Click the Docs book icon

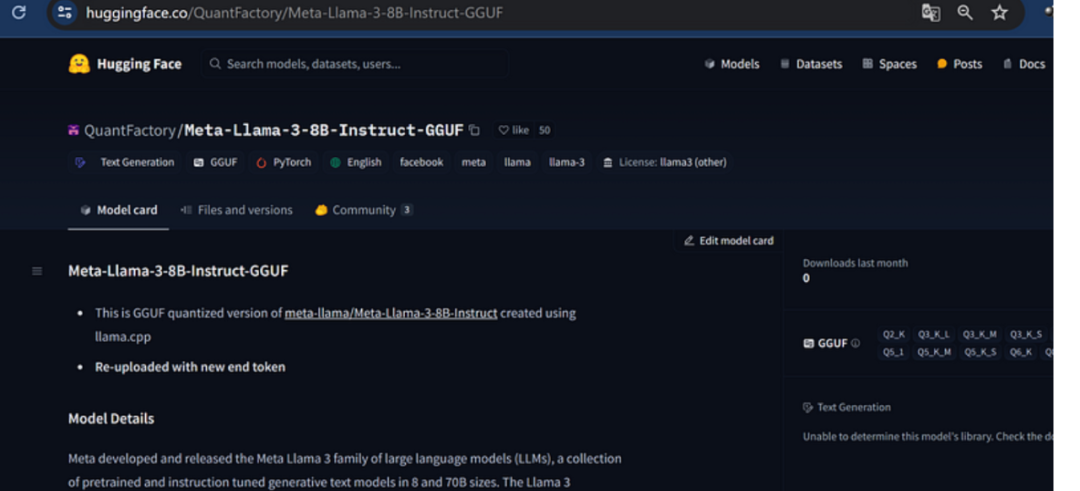pos(1008,64)
